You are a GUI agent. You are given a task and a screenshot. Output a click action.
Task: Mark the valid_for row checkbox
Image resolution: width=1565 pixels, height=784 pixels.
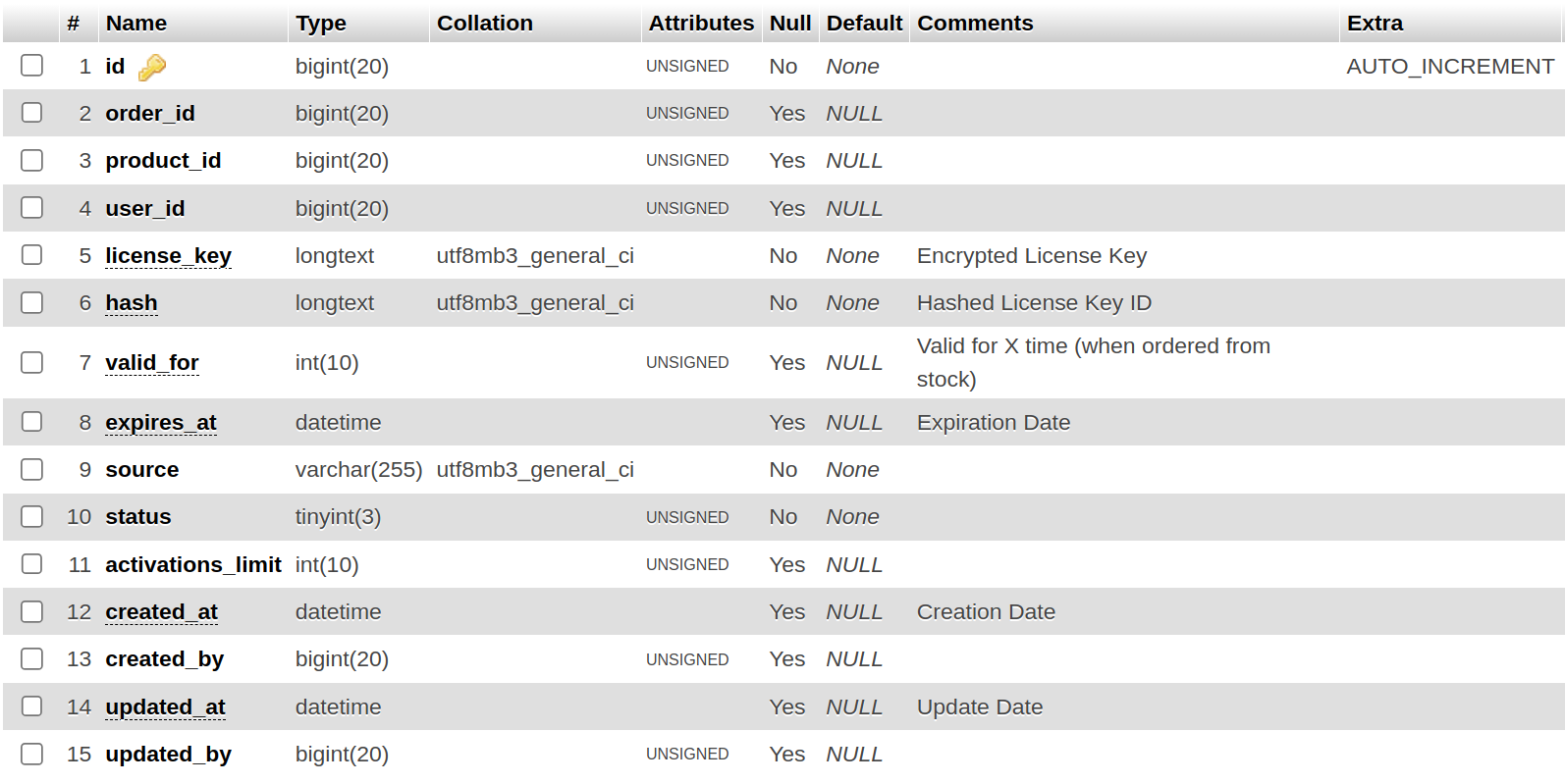pos(32,362)
